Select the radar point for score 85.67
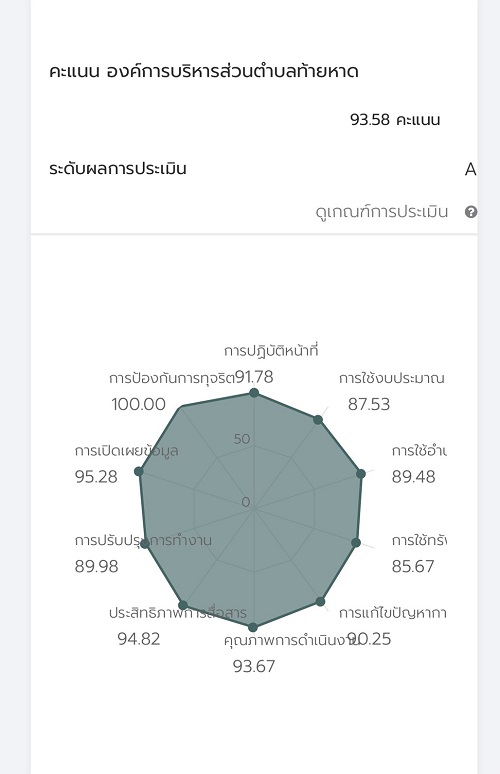500x774 pixels. pyautogui.click(x=356, y=542)
